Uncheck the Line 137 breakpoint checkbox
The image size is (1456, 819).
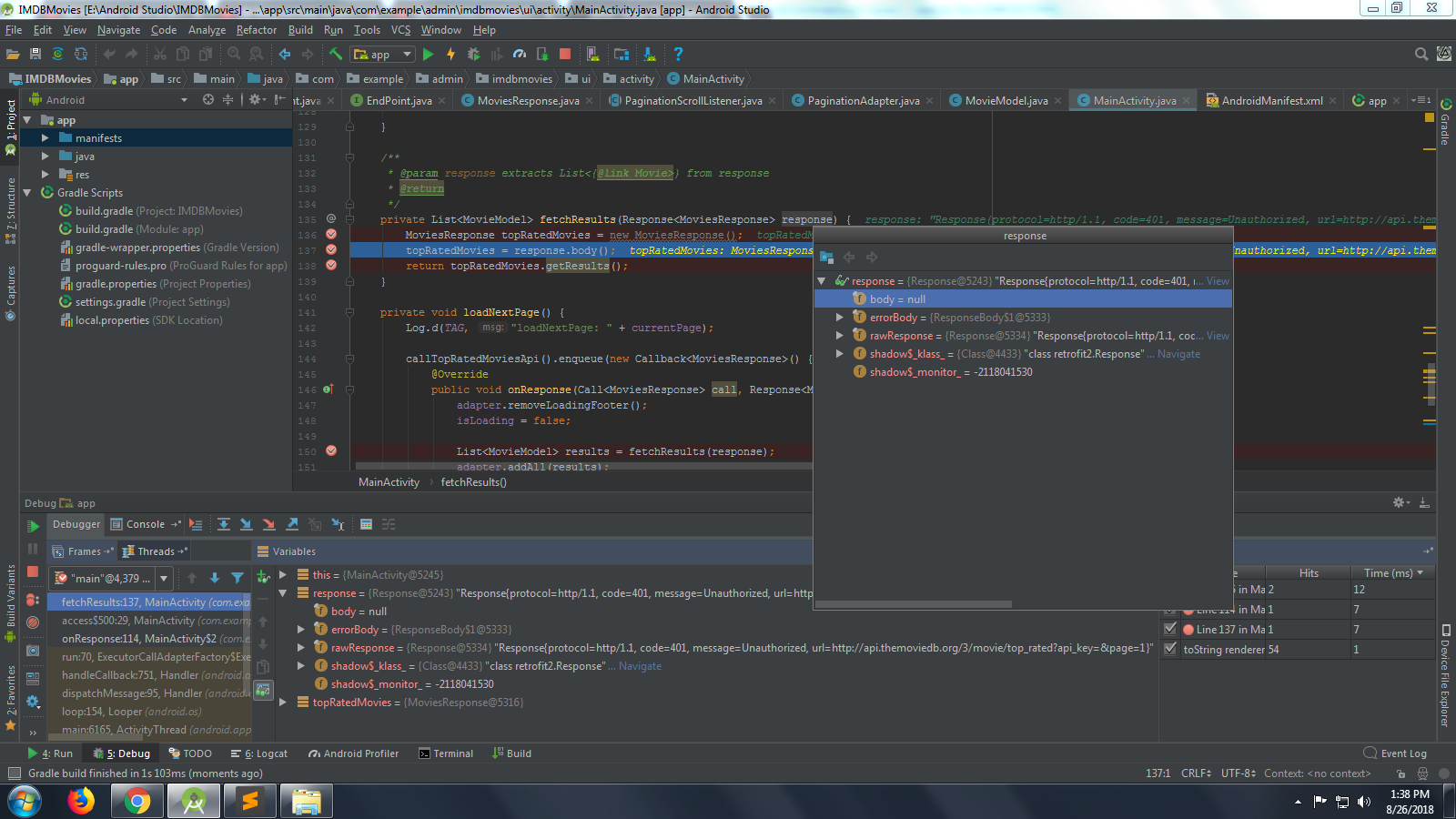[1170, 629]
